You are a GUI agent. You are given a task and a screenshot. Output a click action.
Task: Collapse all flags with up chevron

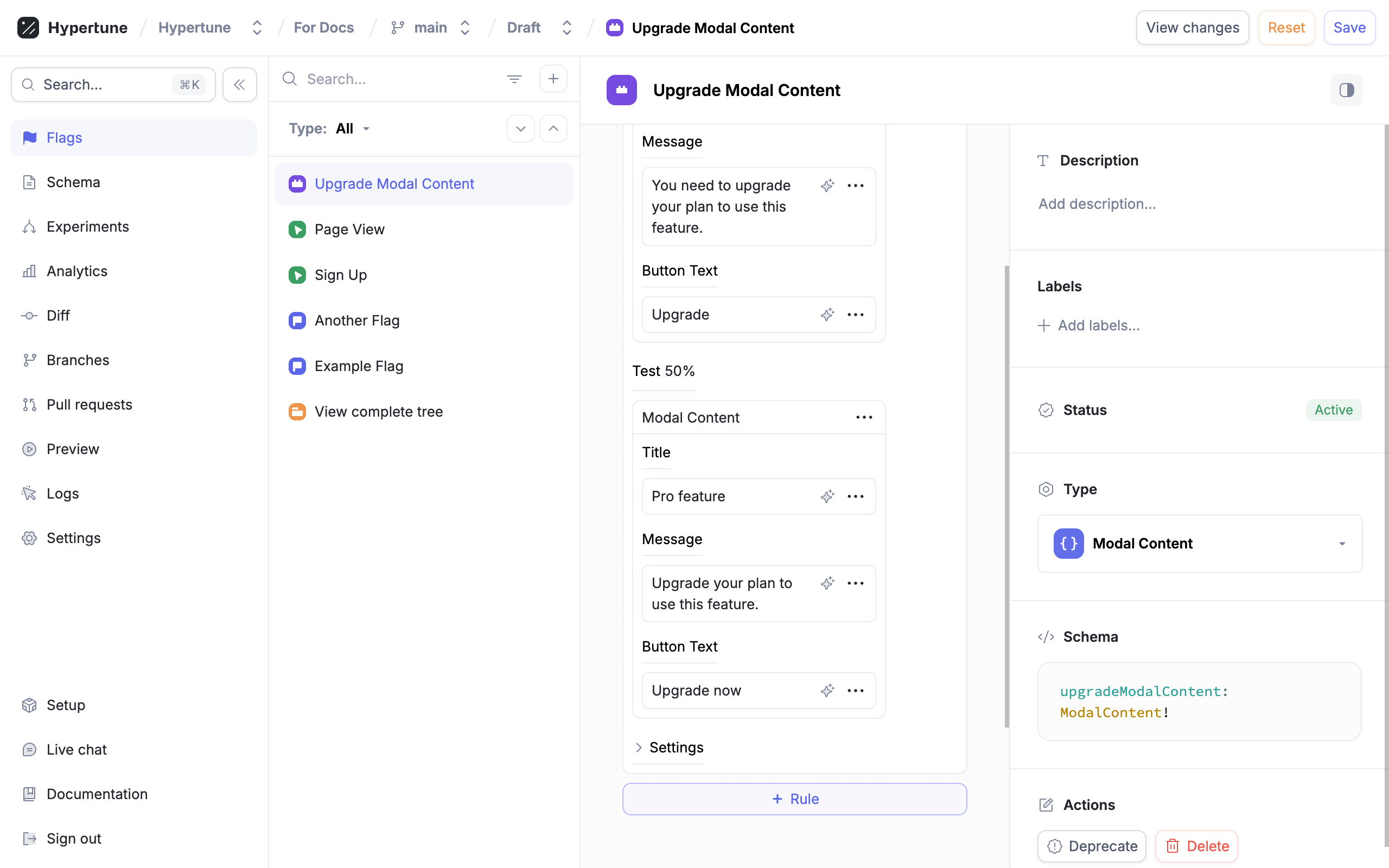pos(553,129)
